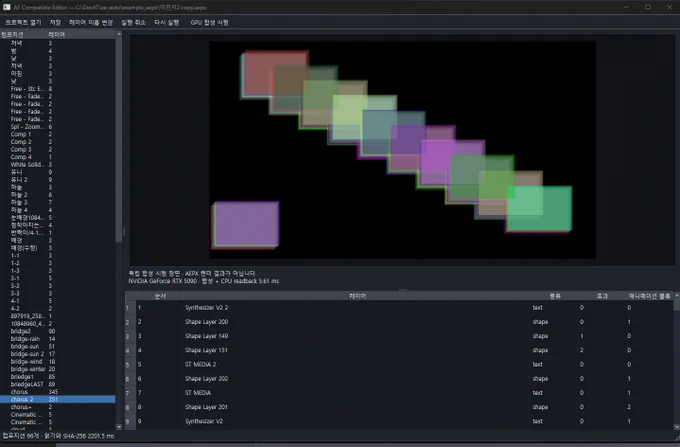Click the wide 레이어 header in layer table
Image resolution: width=680 pixels, height=447 pixels.
click(x=357, y=296)
